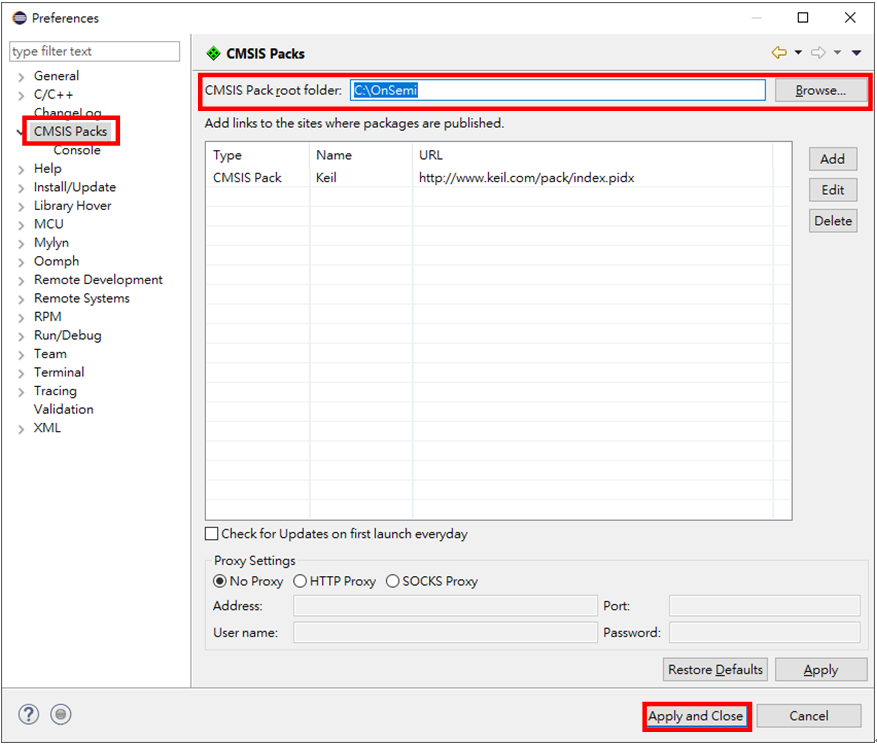
Task: Select the HTTP Proxy radio button
Action: click(300, 581)
